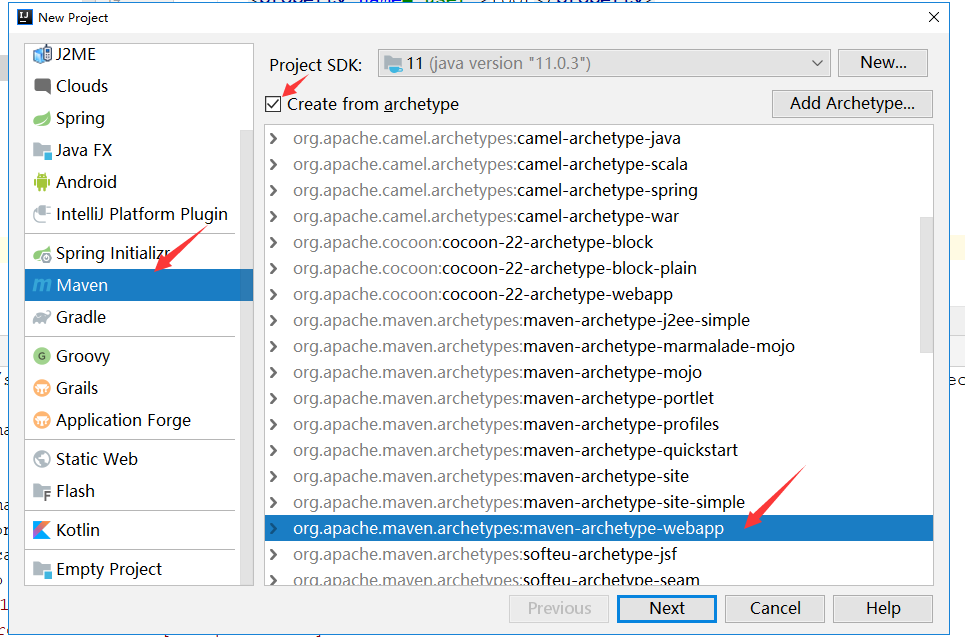Select cocoon-22-archetype-block-plain row text
The height and width of the screenshot is (637, 965).
coord(495,268)
